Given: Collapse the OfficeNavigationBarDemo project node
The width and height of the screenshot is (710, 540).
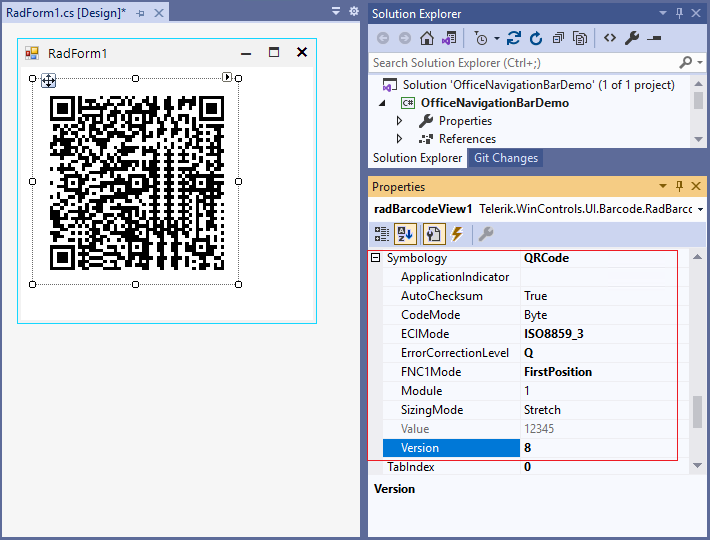Looking at the screenshot, I should [x=382, y=103].
